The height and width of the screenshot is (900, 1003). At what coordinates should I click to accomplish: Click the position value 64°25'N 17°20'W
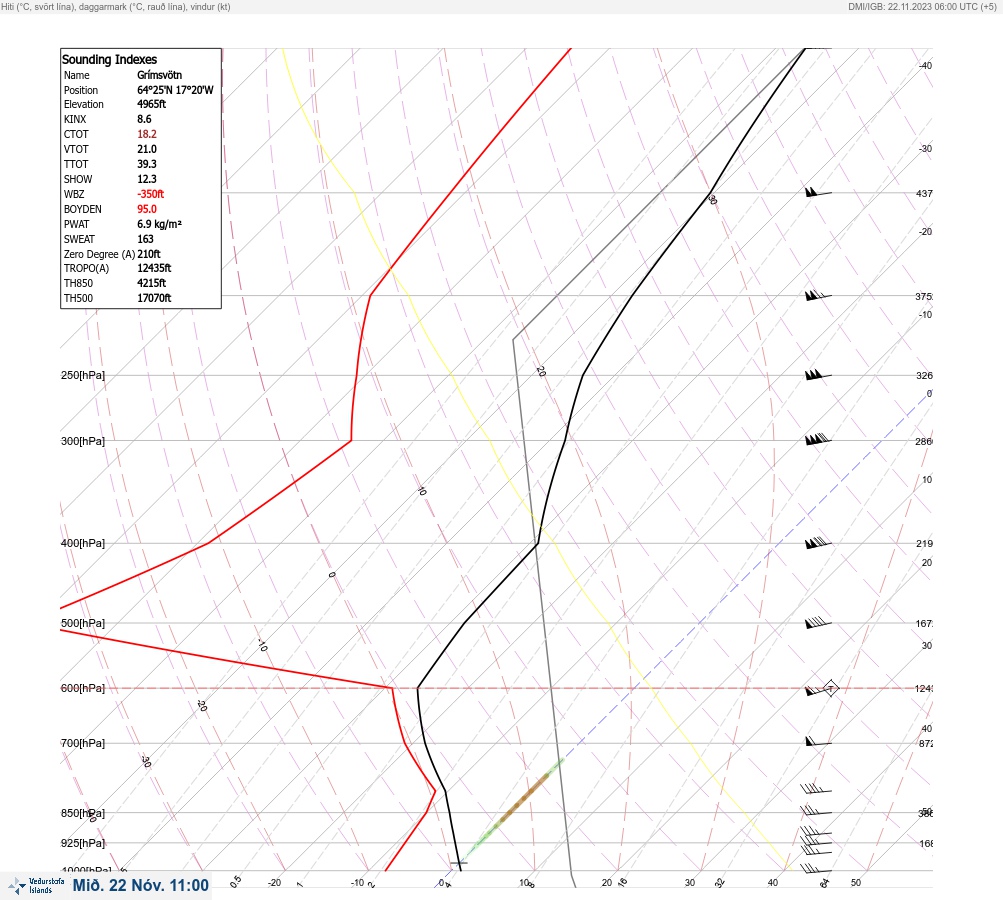pos(175,90)
